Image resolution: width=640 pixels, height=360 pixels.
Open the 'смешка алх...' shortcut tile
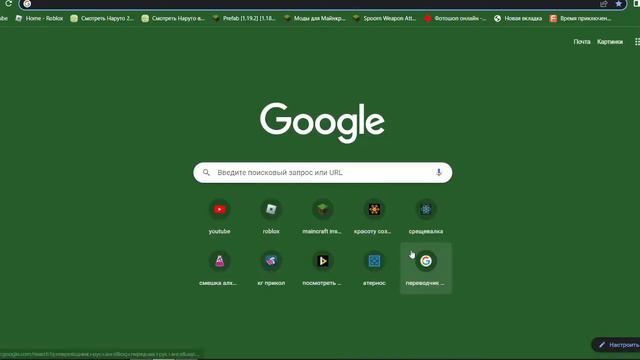click(220, 268)
